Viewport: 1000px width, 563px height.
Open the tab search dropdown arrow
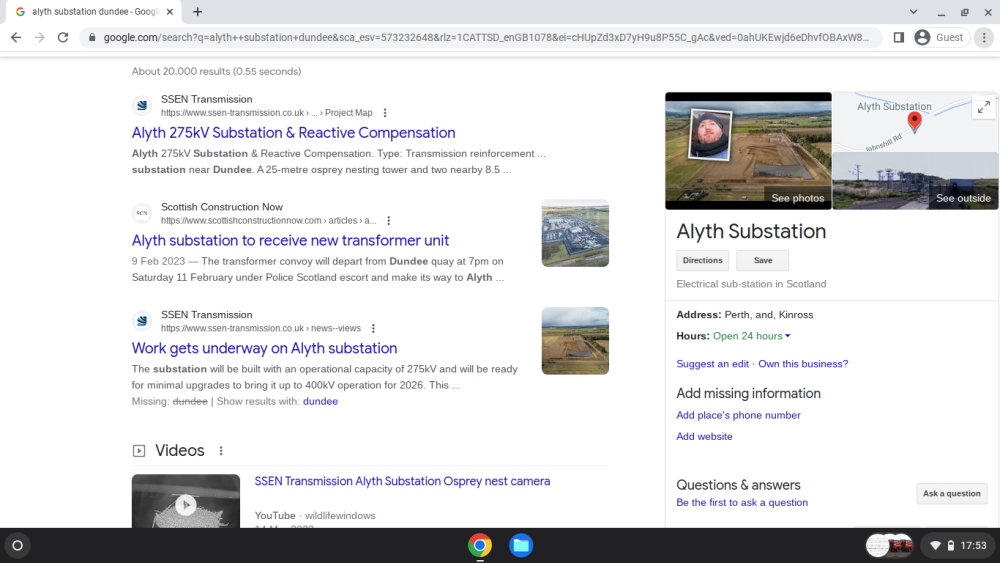pos(913,11)
